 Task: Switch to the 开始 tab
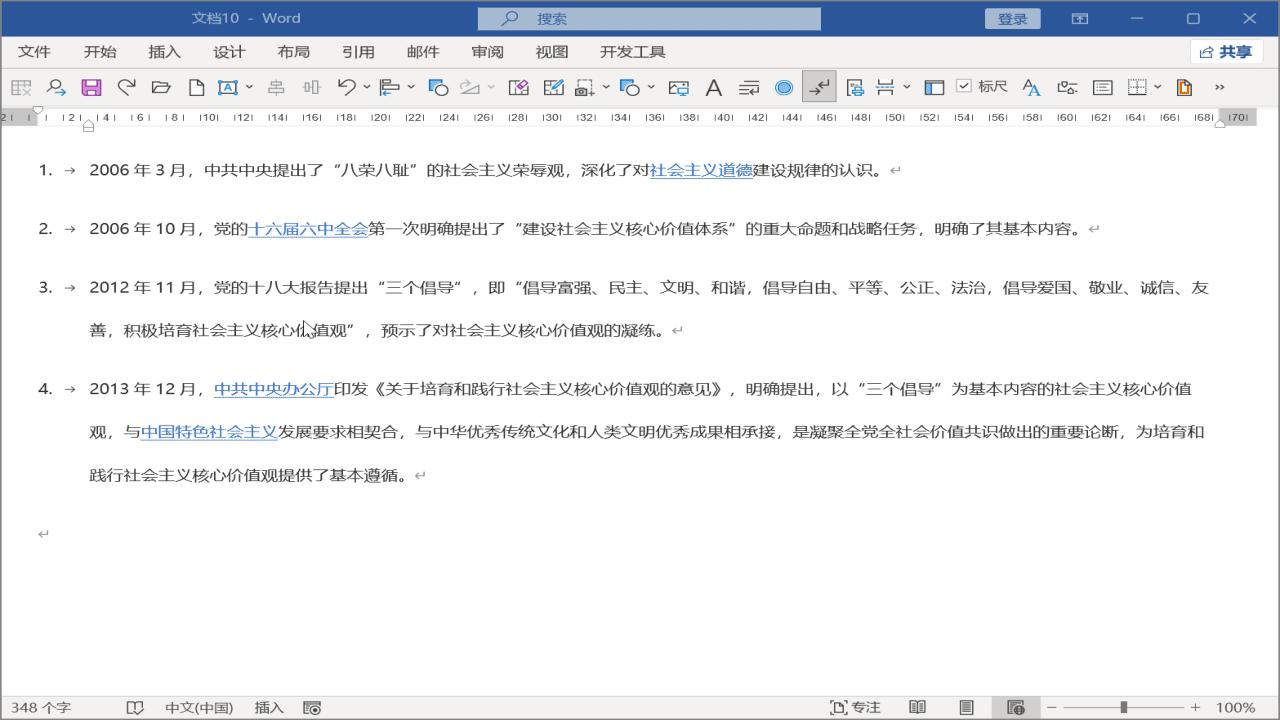pos(100,52)
